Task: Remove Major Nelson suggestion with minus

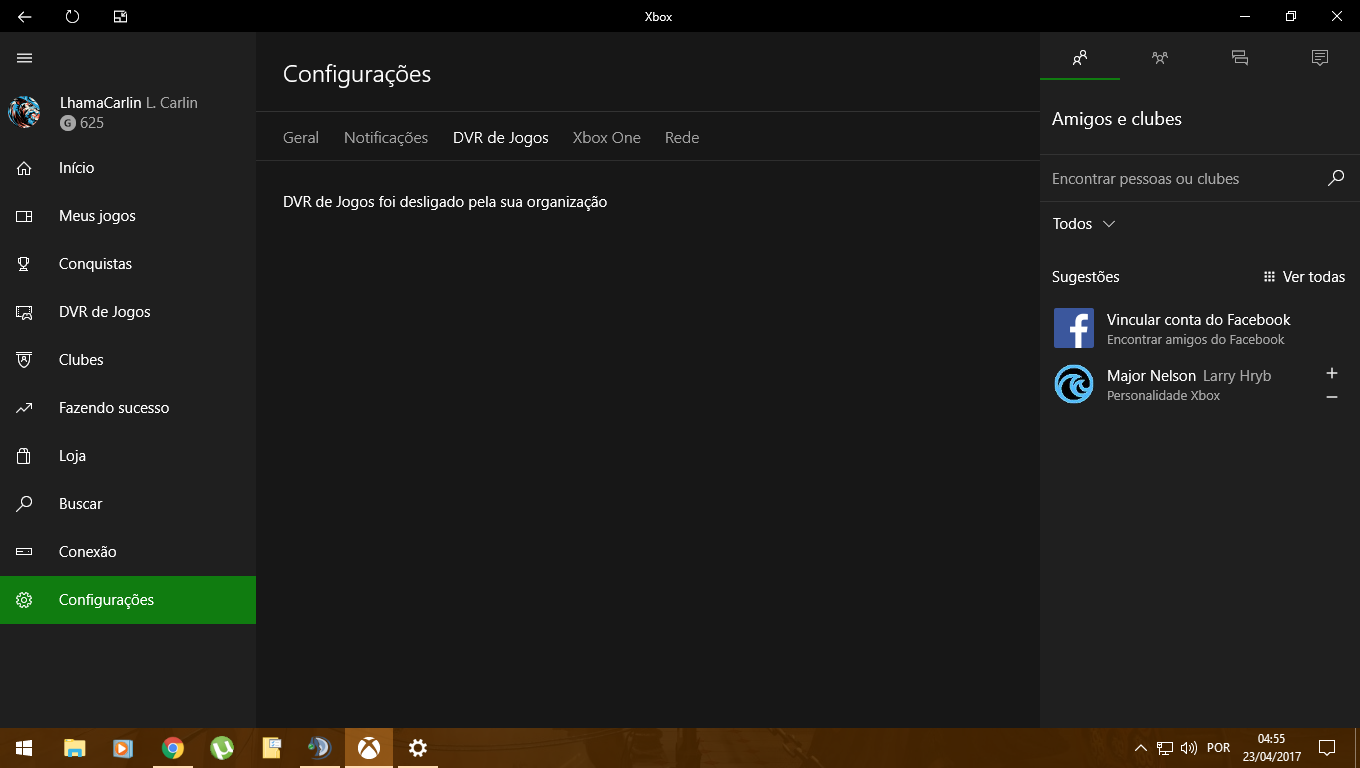Action: [x=1332, y=397]
